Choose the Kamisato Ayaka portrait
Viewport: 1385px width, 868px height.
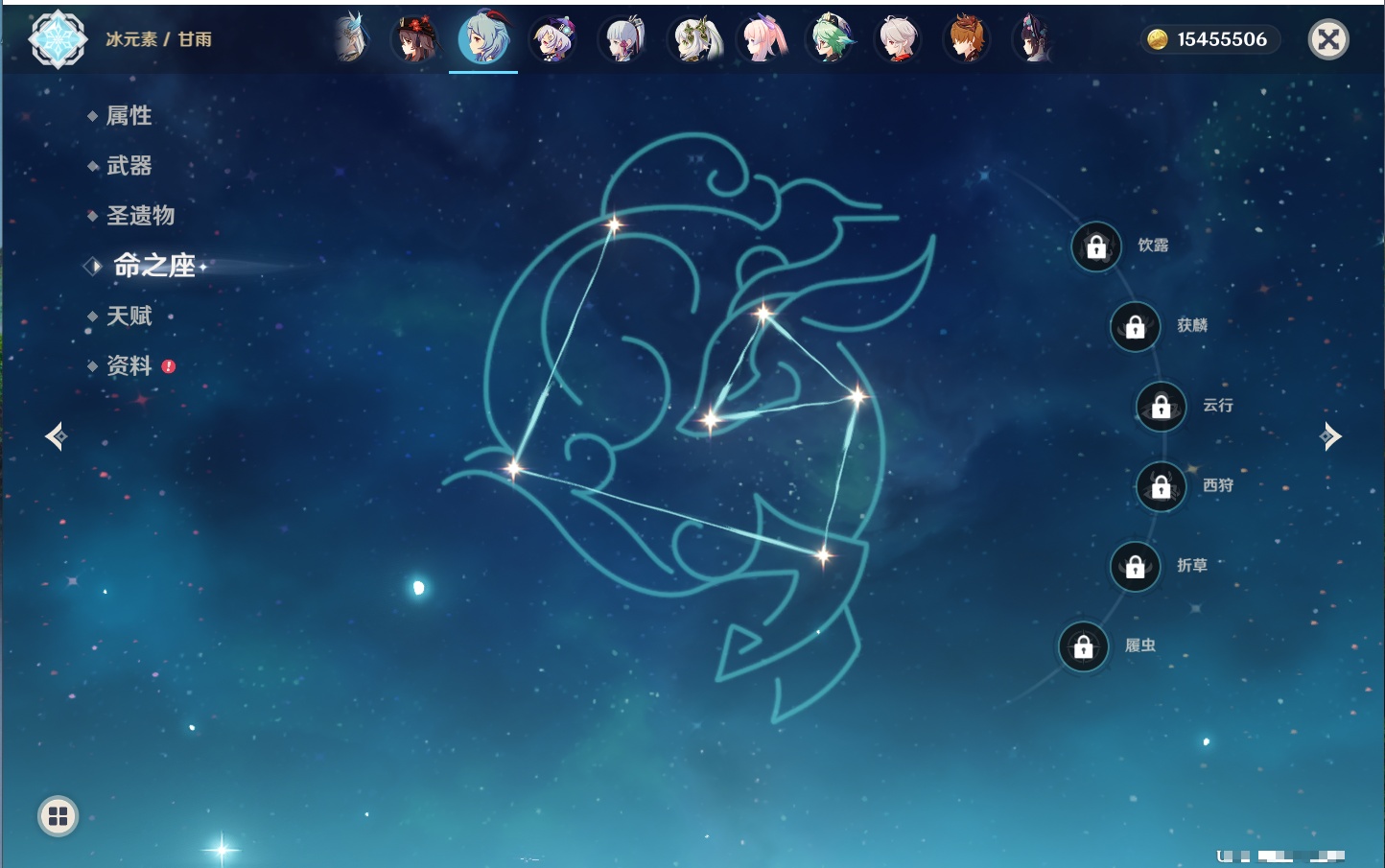coord(622,39)
